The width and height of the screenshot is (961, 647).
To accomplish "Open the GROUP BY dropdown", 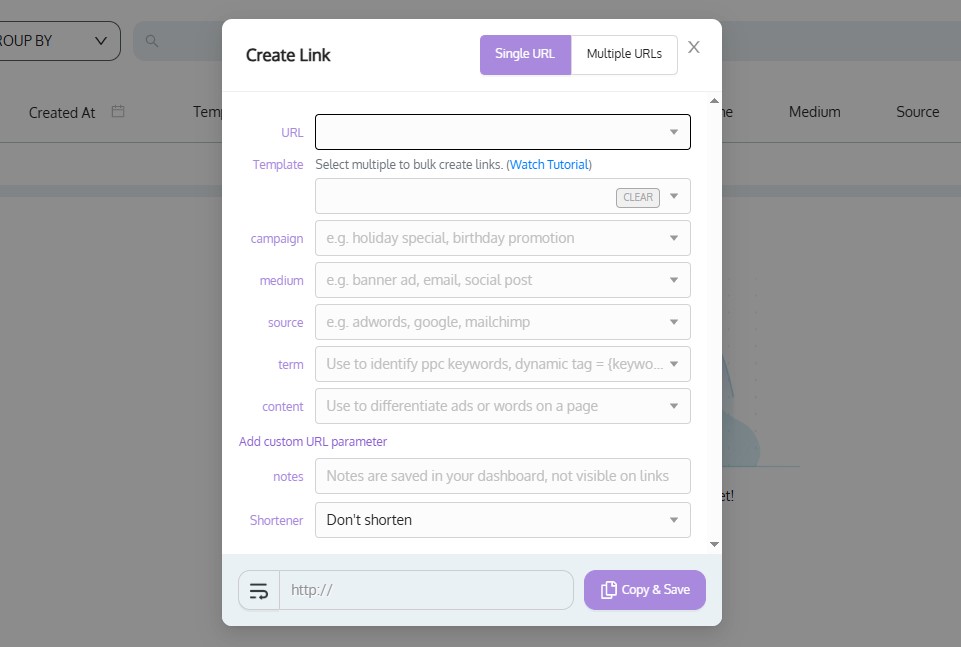I will pos(58,41).
